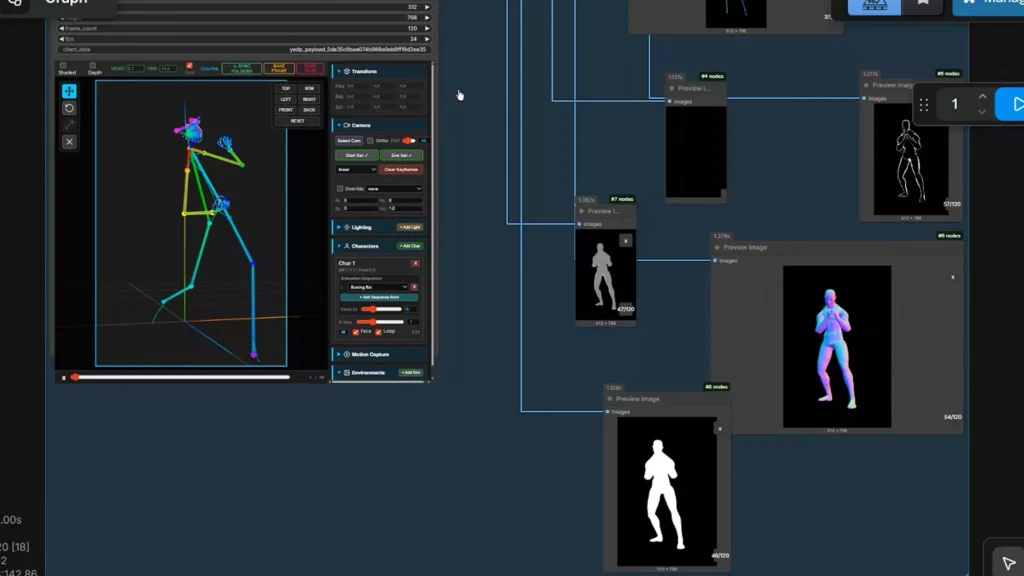1024x576 pixels.
Task: Click the queue drag handle dots
Action: tap(923, 104)
